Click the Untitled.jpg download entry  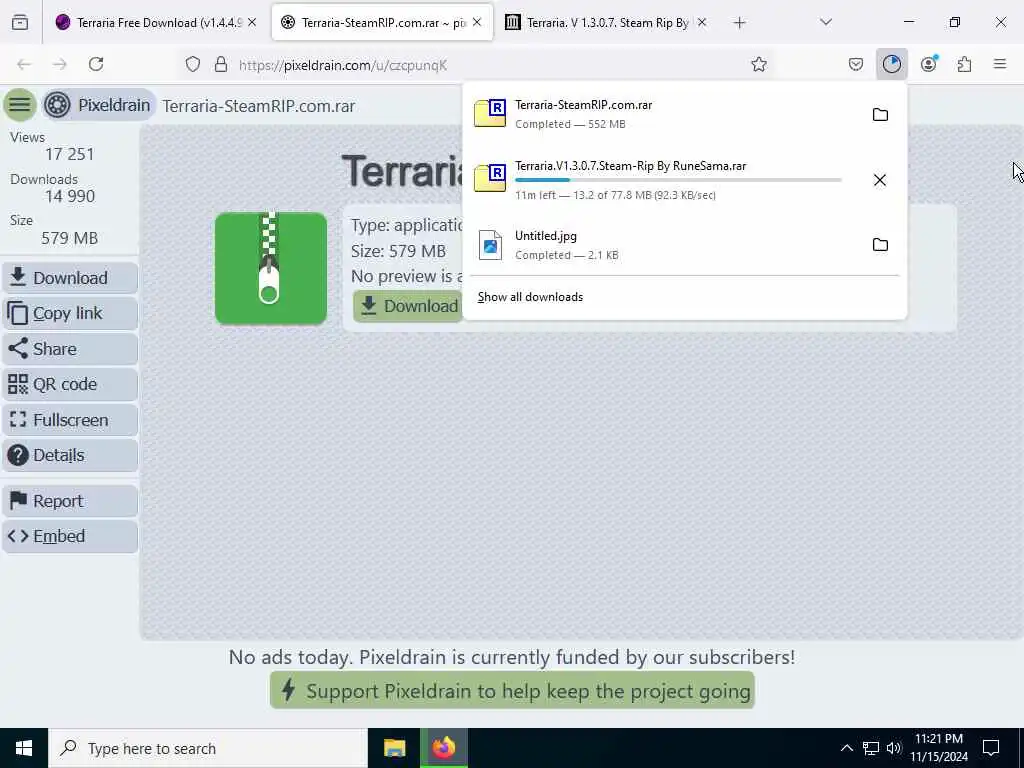pyautogui.click(x=665, y=245)
